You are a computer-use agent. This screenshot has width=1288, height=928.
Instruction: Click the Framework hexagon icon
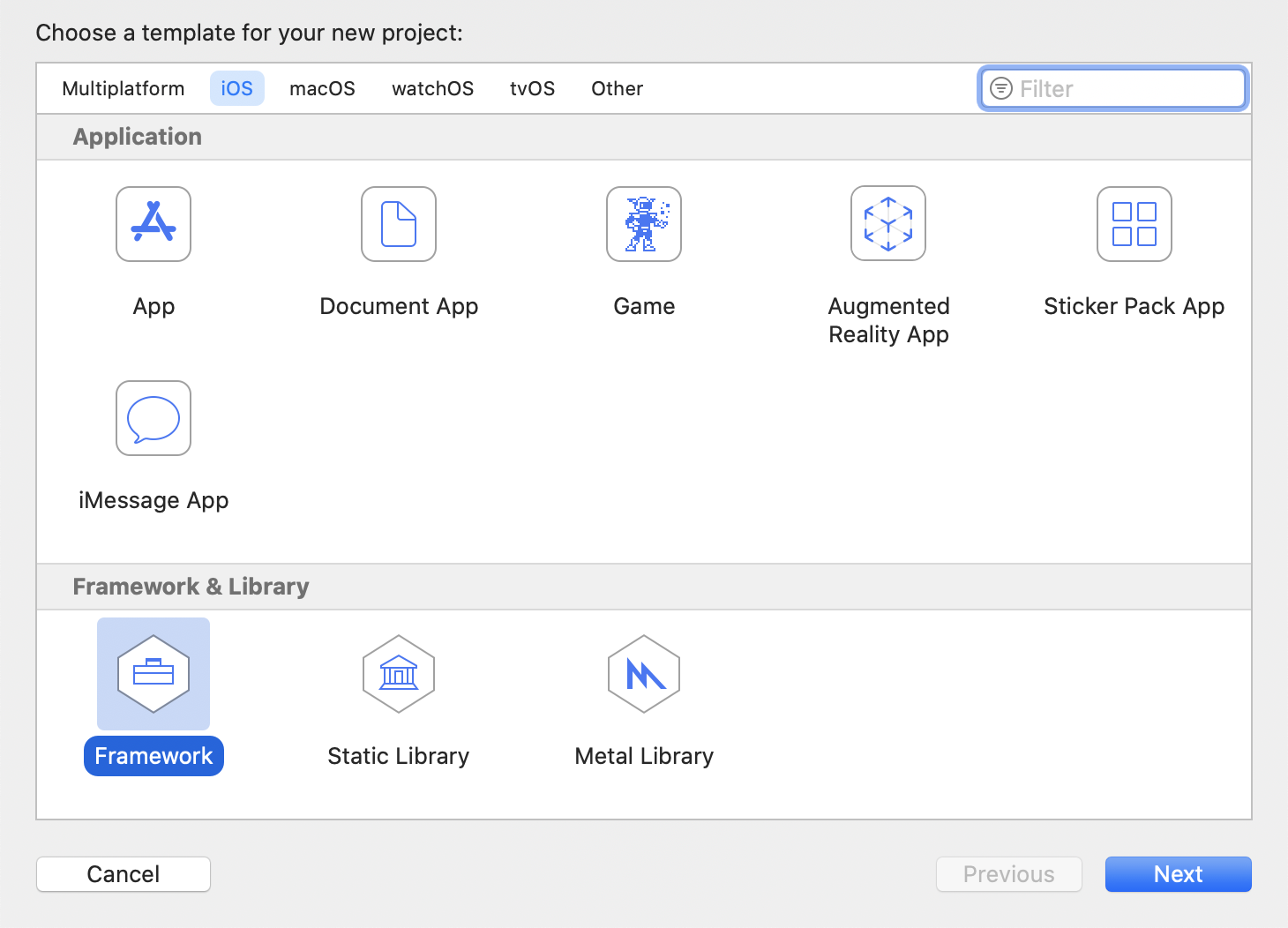(x=154, y=674)
